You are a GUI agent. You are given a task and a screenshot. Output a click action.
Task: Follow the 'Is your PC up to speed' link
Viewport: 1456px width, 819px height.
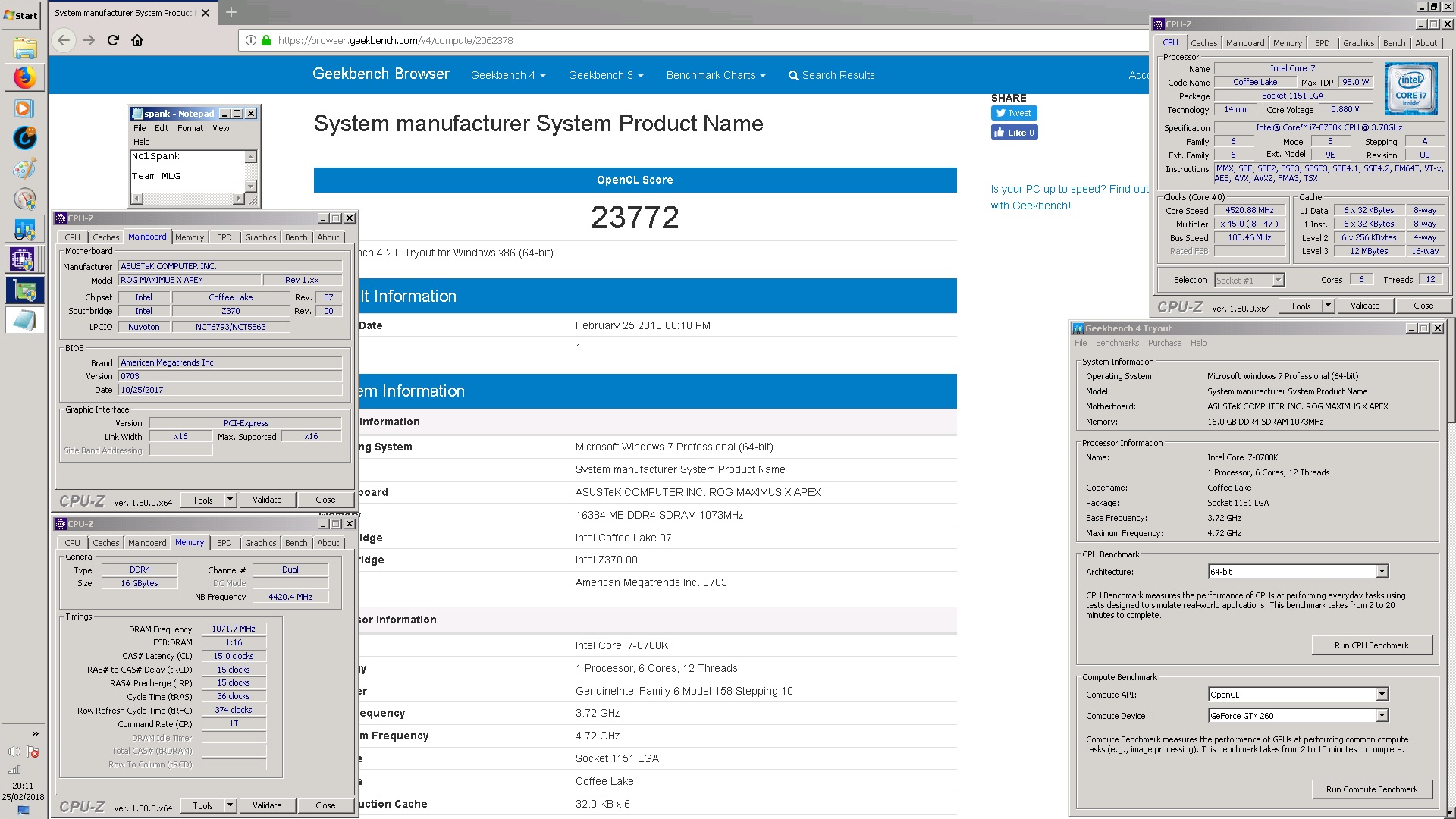click(1069, 197)
